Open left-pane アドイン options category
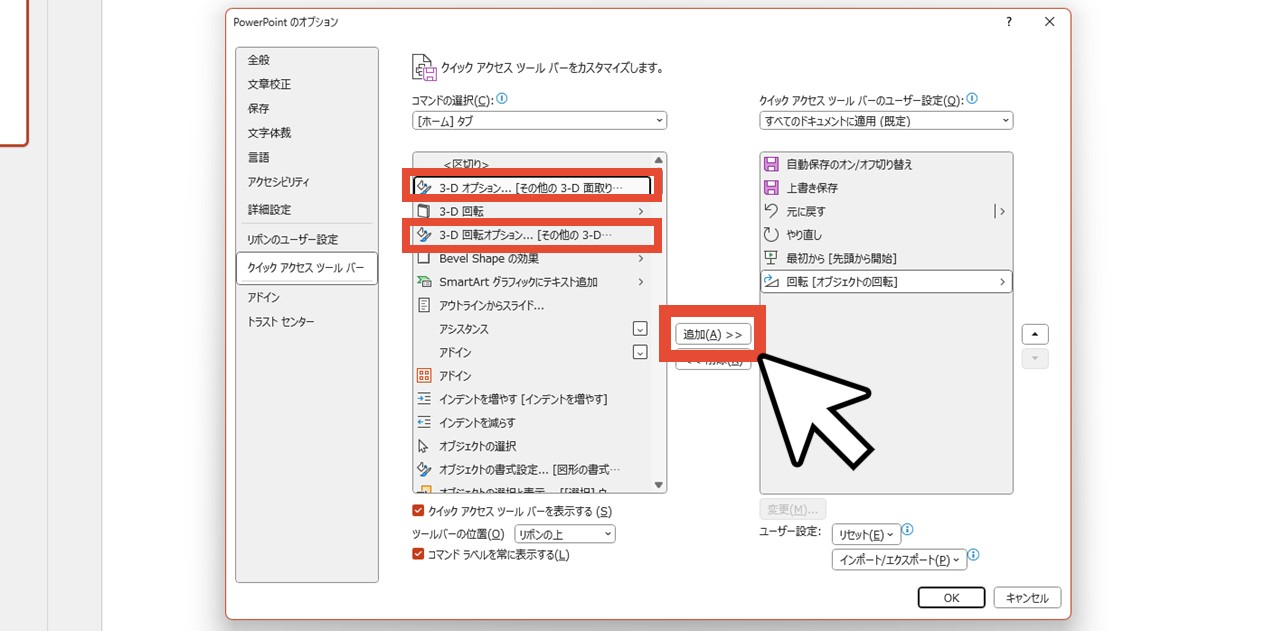The width and height of the screenshot is (1280, 631). [307, 297]
